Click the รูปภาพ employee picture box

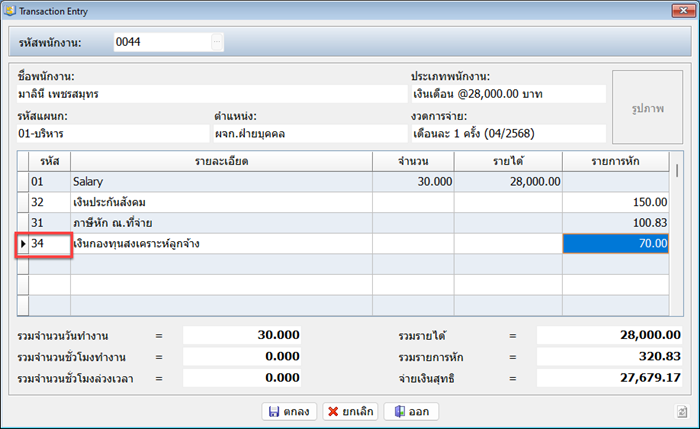coord(649,107)
